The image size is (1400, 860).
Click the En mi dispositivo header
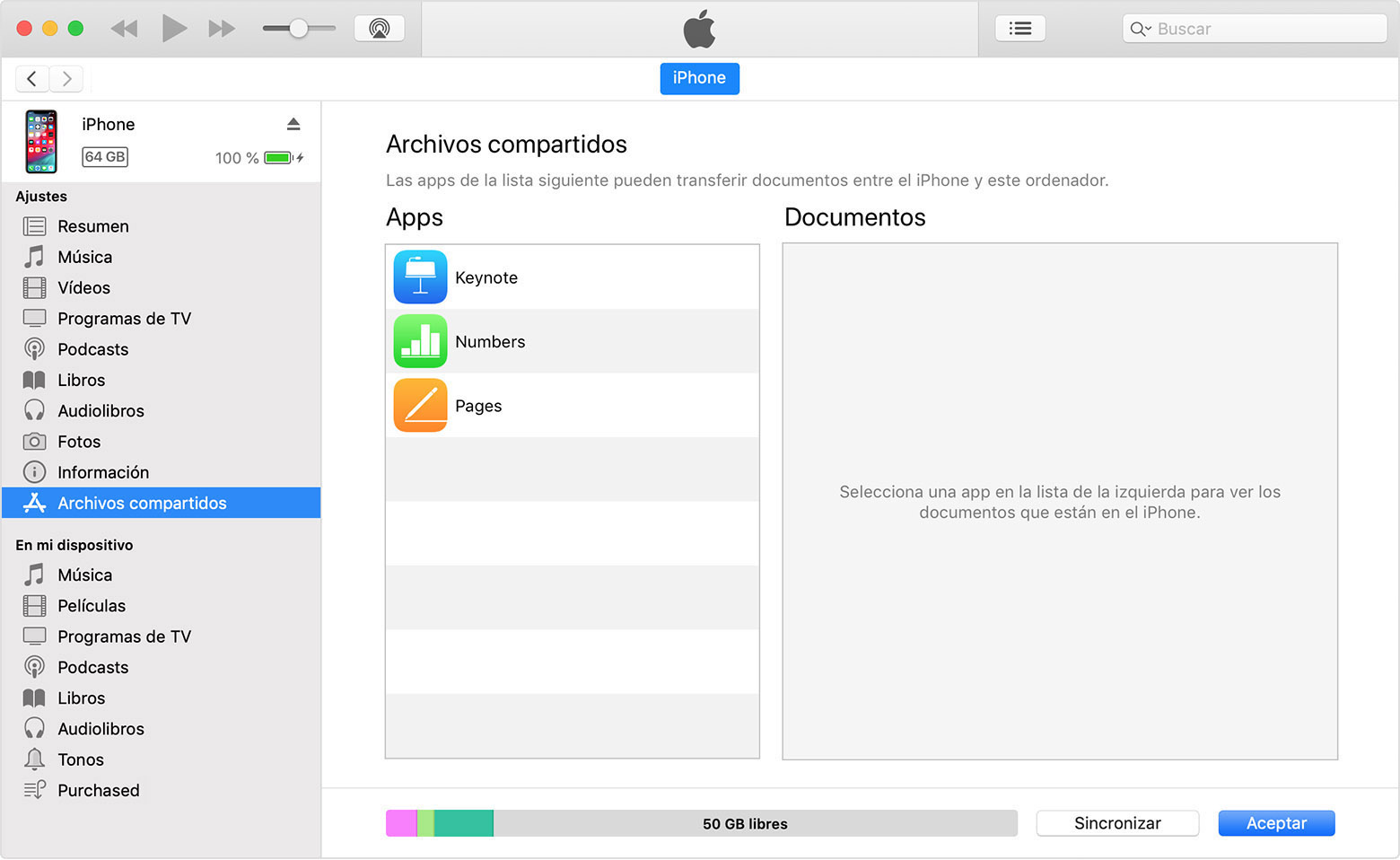coord(74,545)
